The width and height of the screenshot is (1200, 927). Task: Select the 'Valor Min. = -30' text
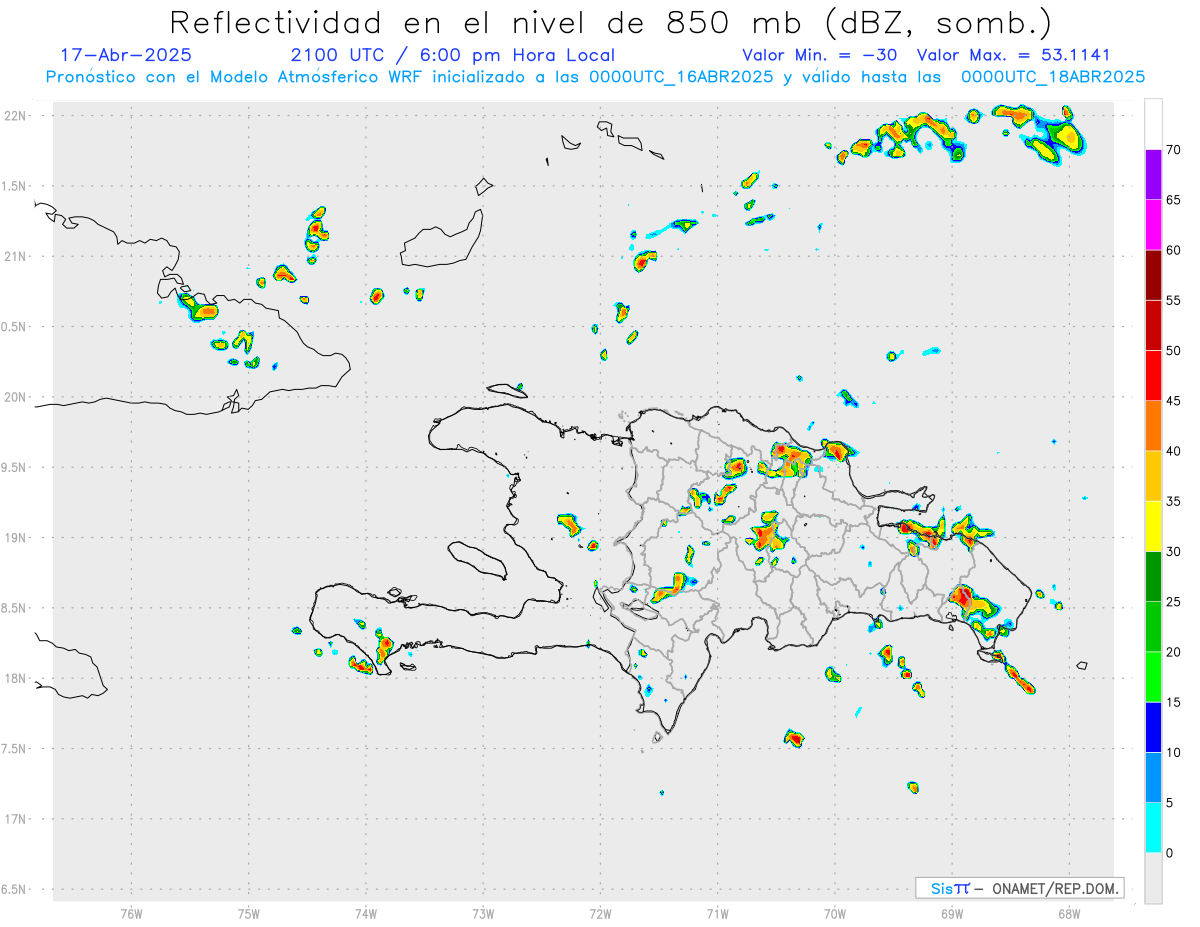tap(820, 55)
